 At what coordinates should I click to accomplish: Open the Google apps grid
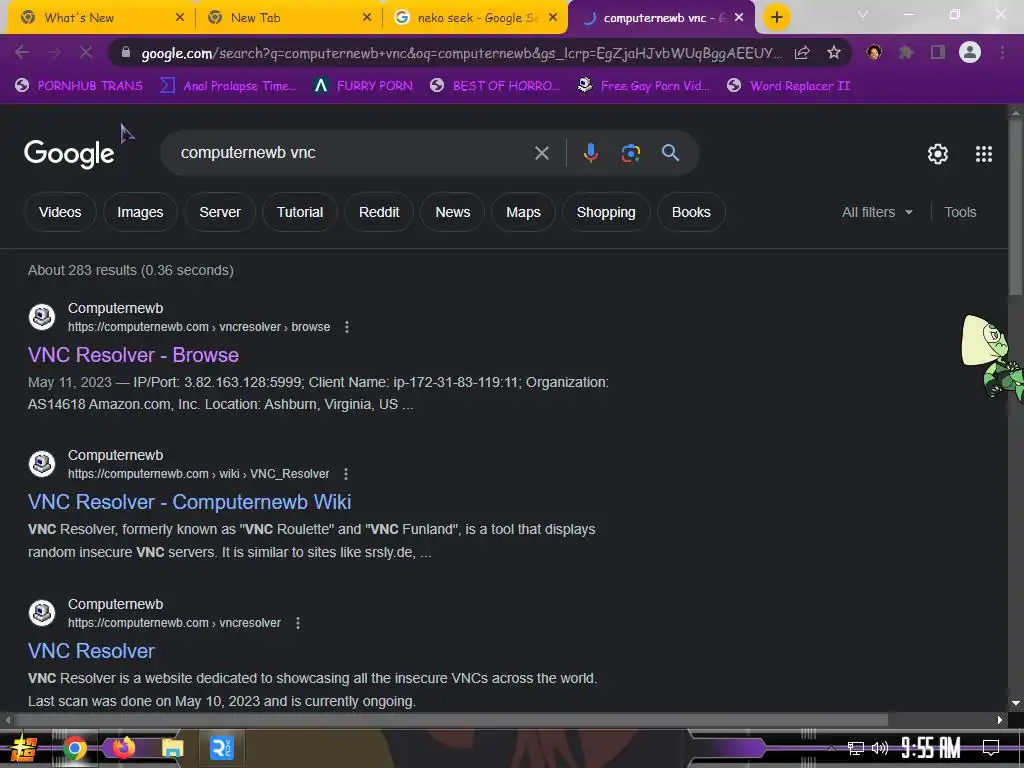coord(984,154)
